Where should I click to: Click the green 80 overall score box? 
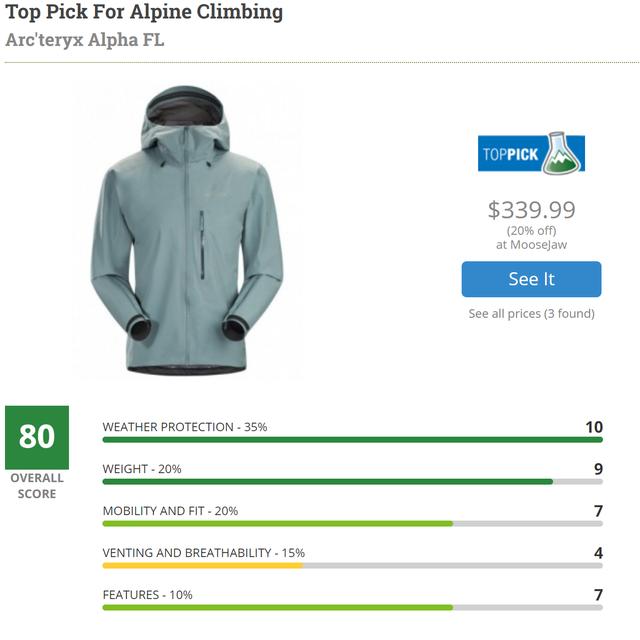37,437
